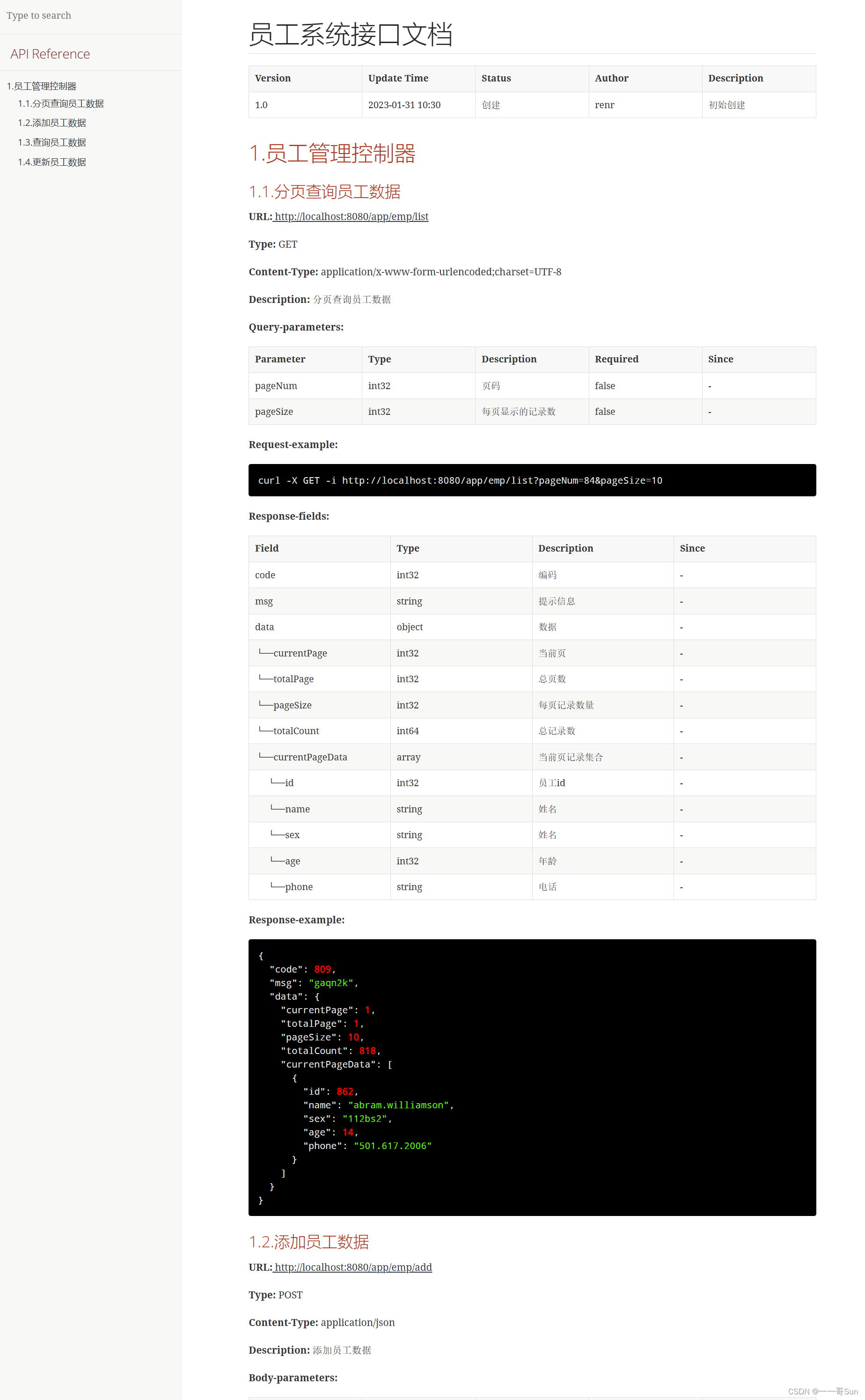Click the 电话 description cell
The width and height of the screenshot is (865, 1400).
pos(603,887)
